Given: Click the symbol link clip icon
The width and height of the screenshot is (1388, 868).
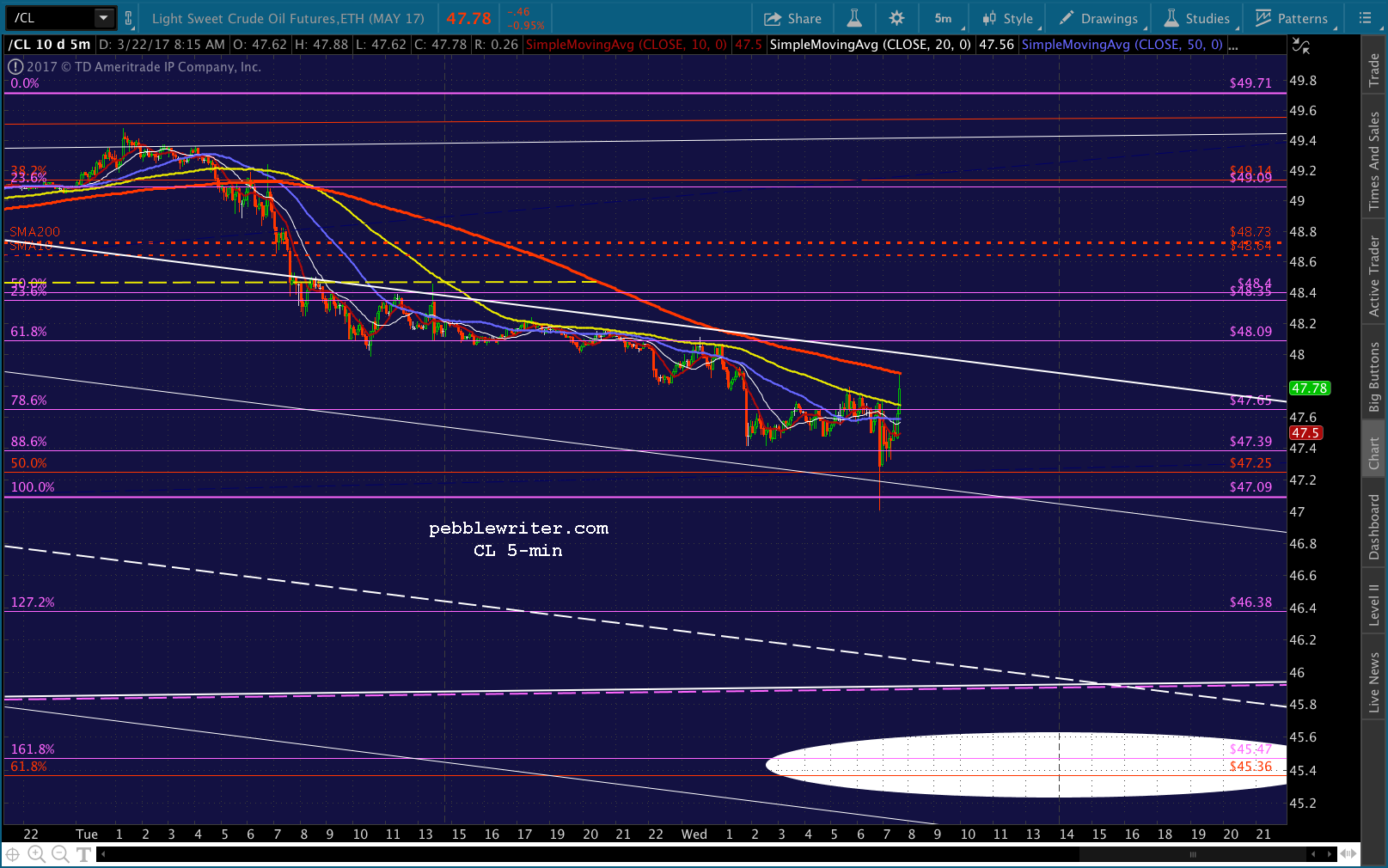Looking at the screenshot, I should click(128, 18).
